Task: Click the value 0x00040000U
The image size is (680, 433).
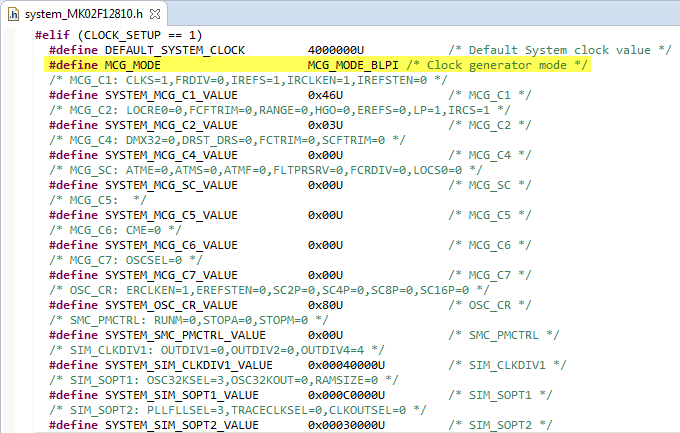Action: pos(346,365)
